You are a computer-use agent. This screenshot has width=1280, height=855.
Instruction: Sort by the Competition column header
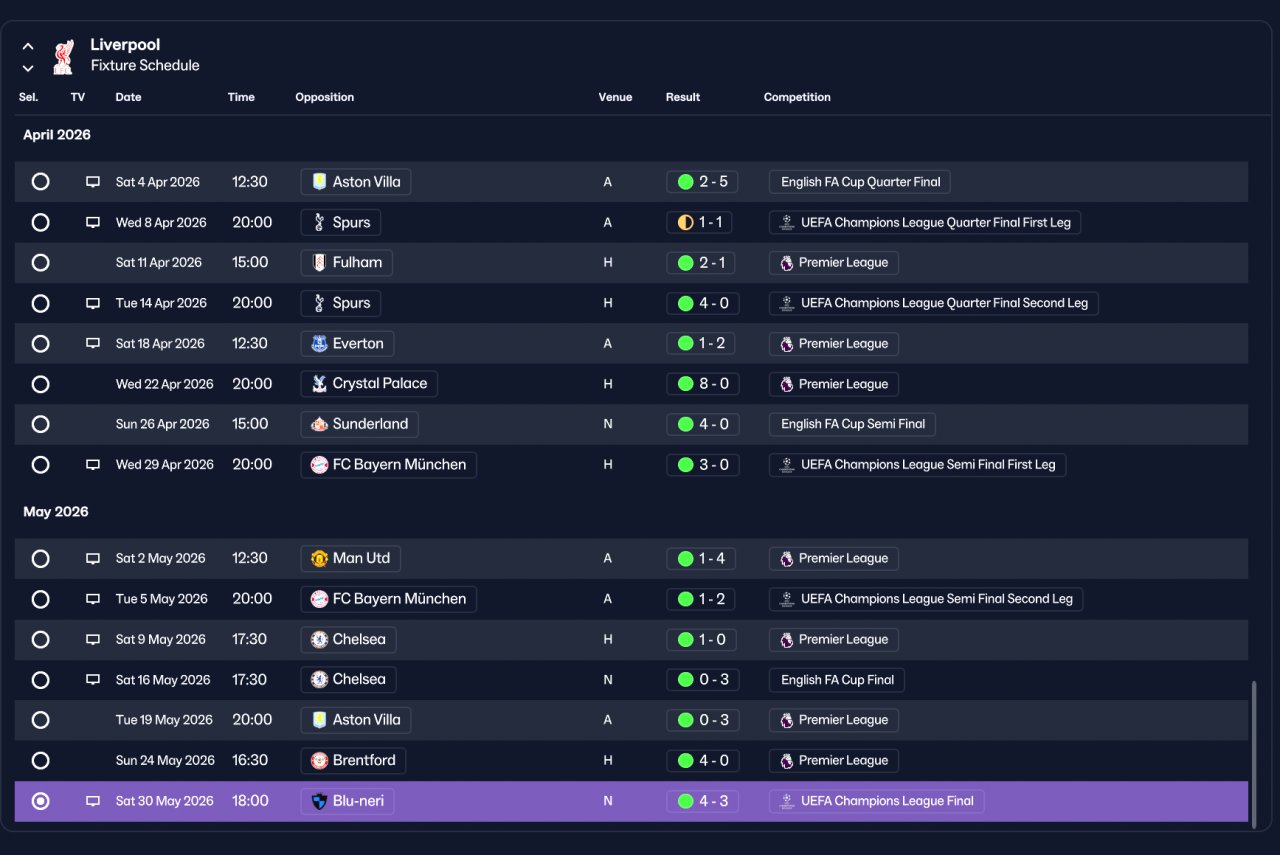tap(797, 97)
